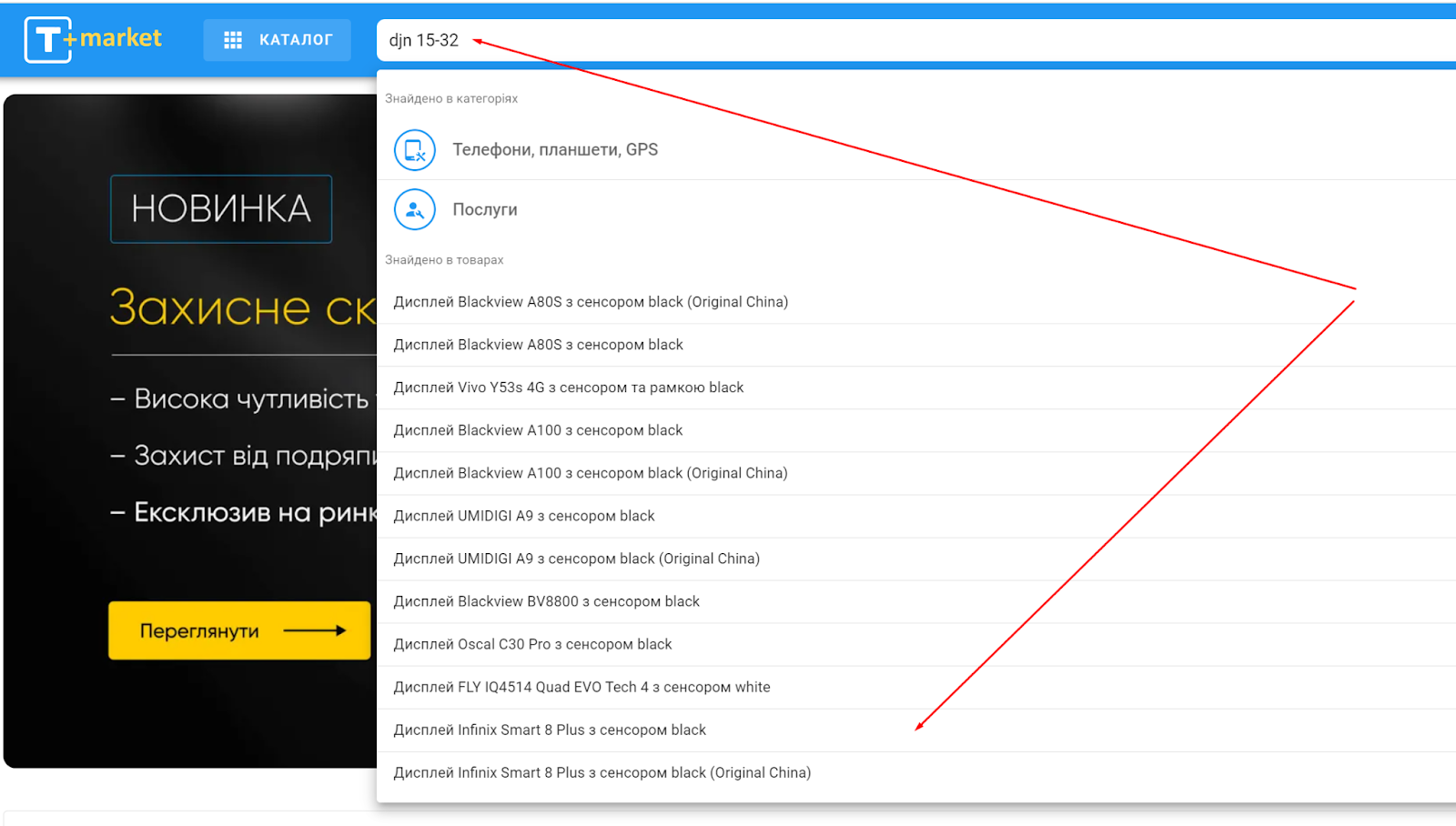Click the 'Захисне ск' banner headline

click(x=243, y=307)
